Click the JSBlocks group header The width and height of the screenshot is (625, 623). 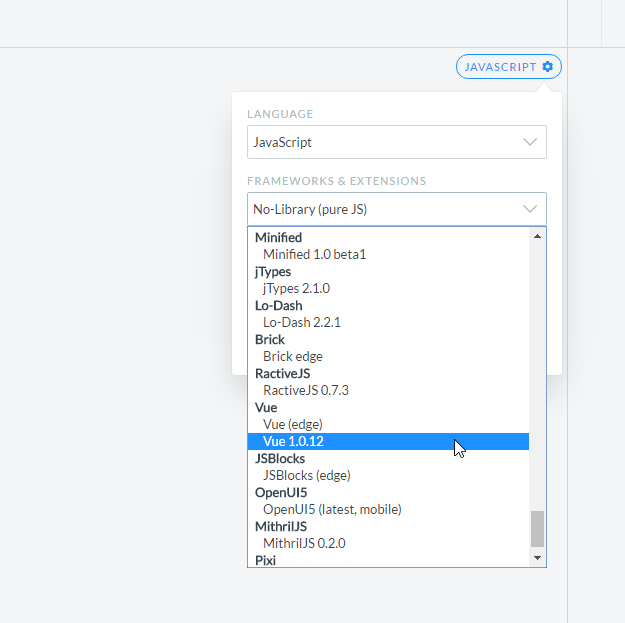280,459
